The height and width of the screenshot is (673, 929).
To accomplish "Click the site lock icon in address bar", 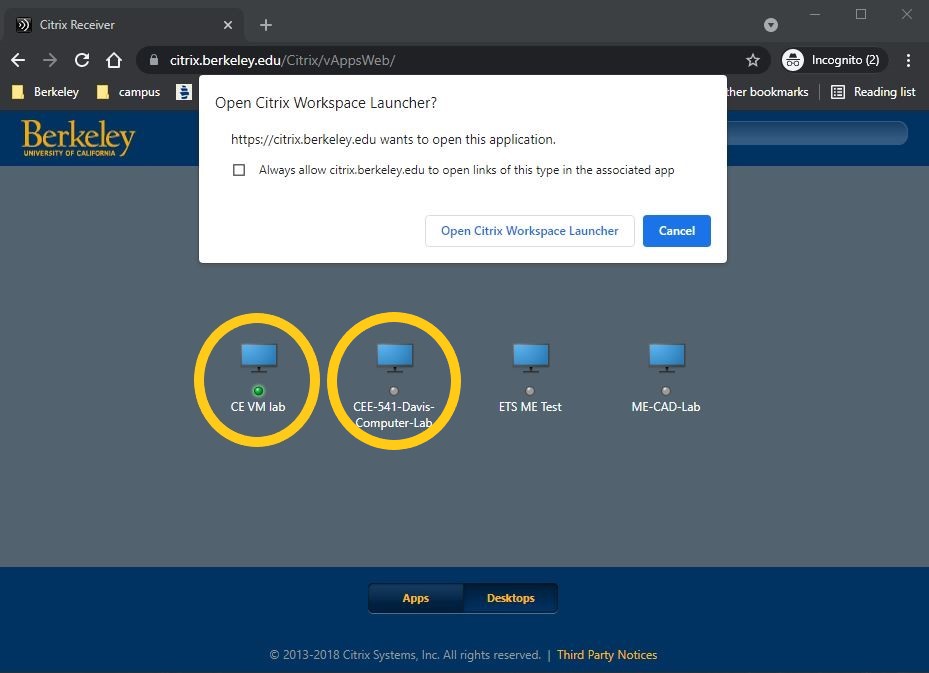I will click(154, 60).
